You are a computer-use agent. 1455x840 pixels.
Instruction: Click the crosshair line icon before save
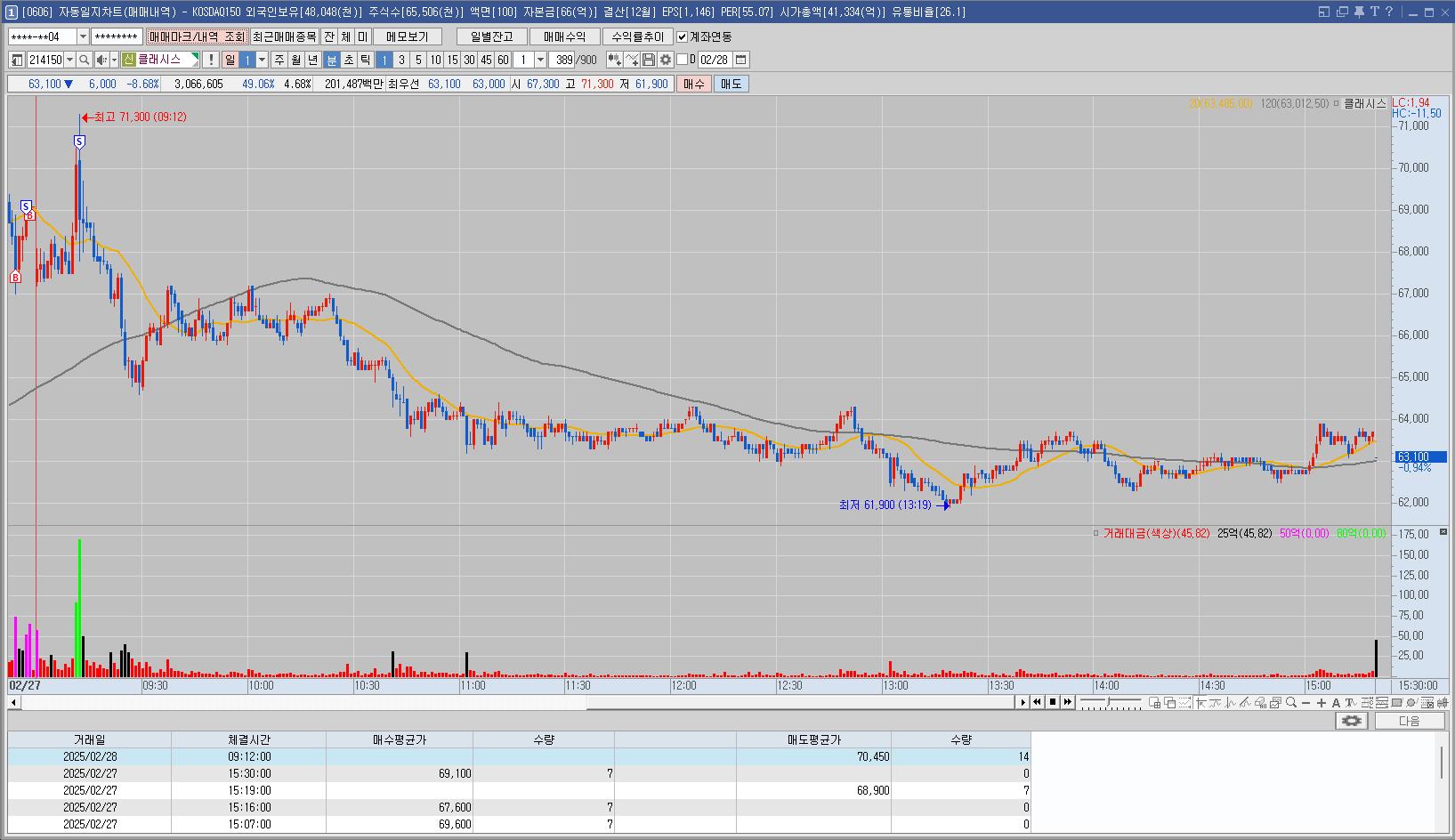(632, 60)
